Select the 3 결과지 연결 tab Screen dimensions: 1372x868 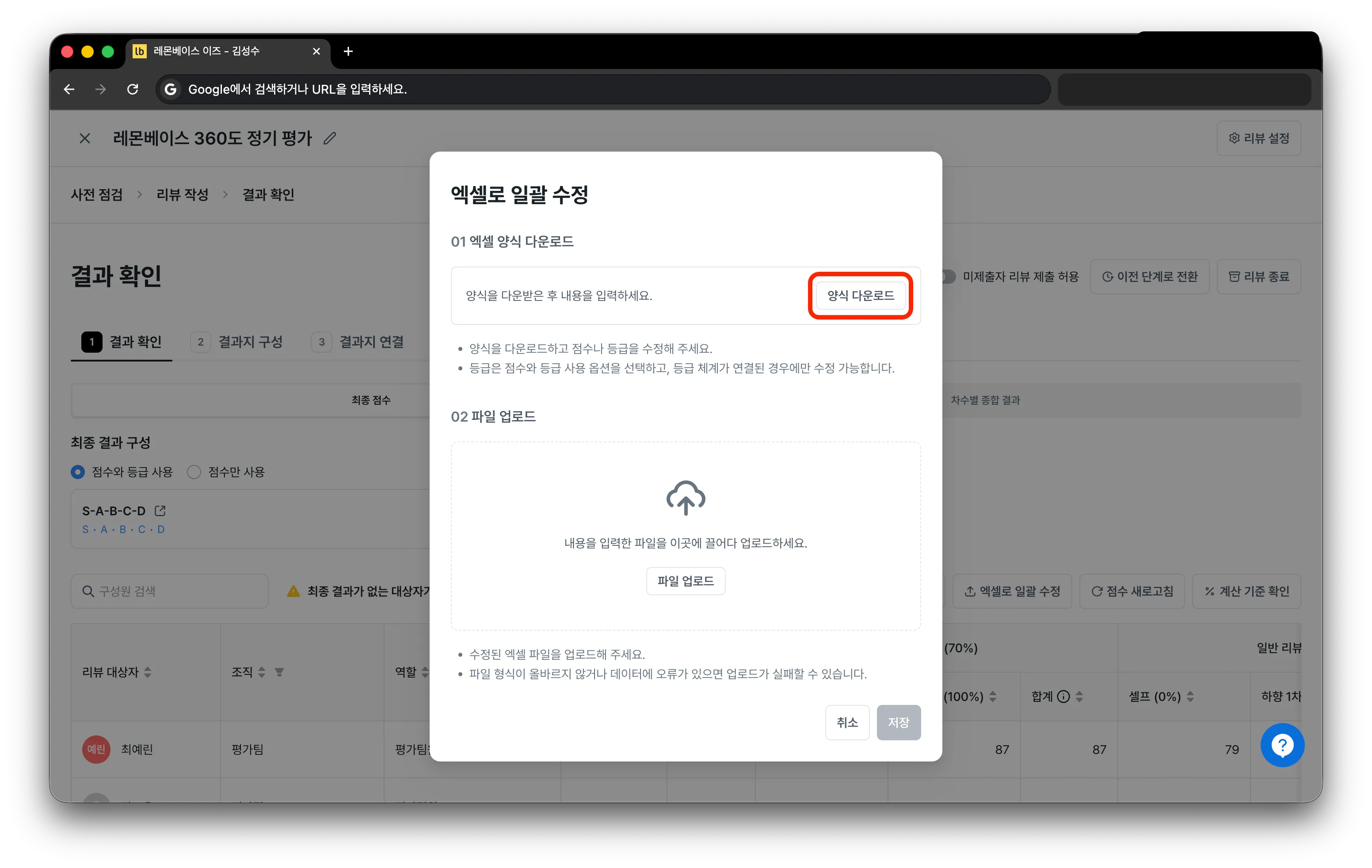[x=358, y=342]
